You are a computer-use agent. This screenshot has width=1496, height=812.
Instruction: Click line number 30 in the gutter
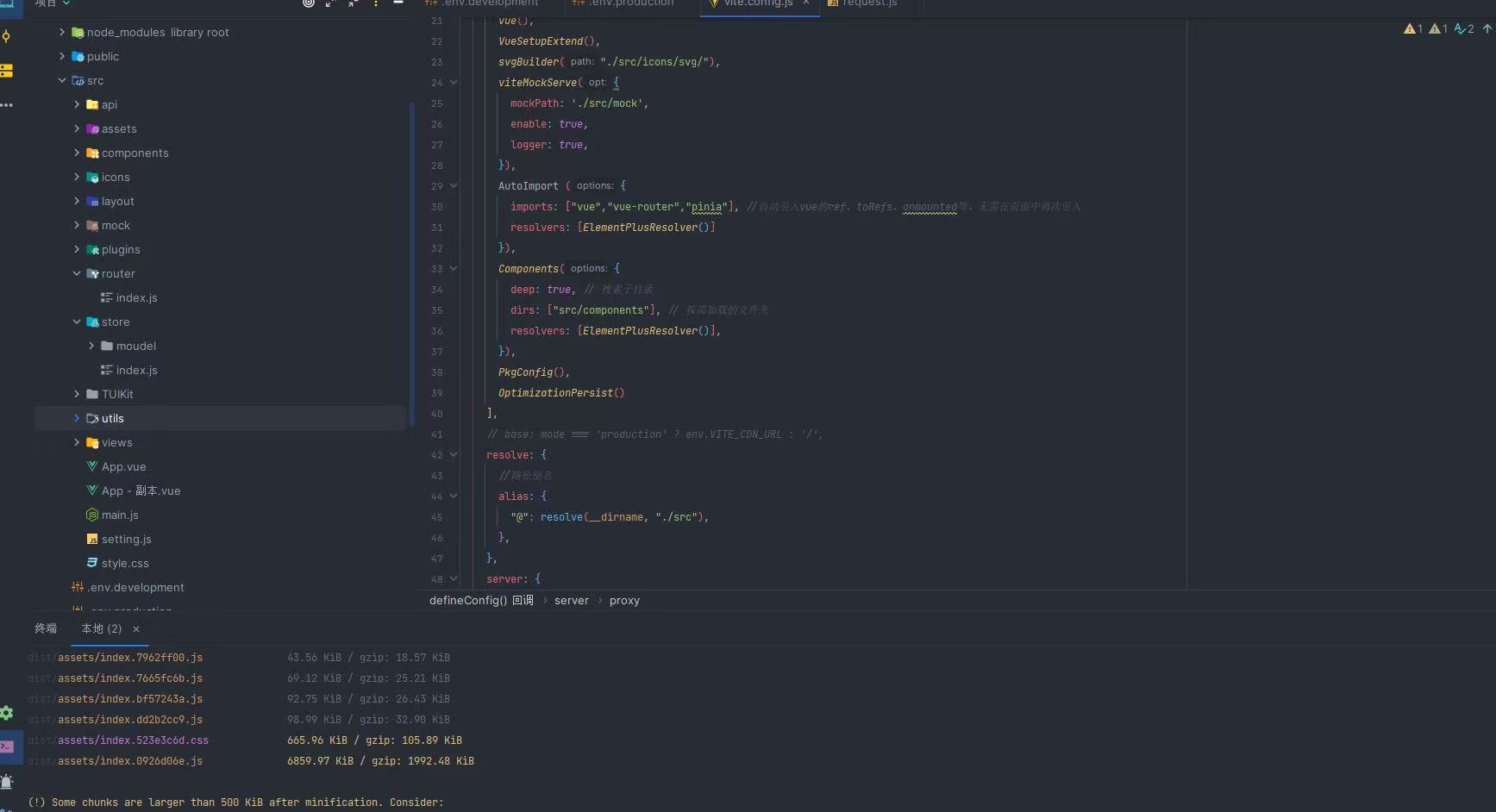point(437,207)
